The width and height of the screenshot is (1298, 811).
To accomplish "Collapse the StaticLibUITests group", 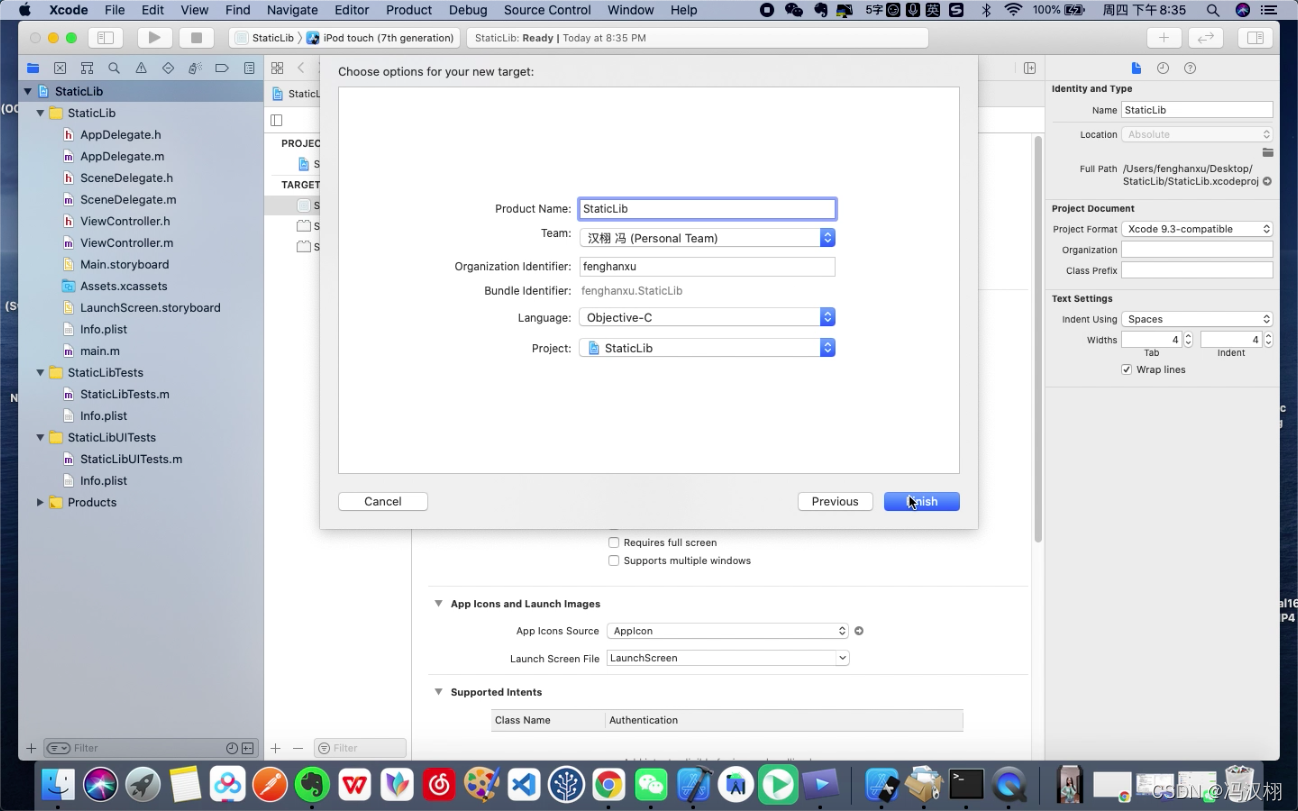I will 41,438.
